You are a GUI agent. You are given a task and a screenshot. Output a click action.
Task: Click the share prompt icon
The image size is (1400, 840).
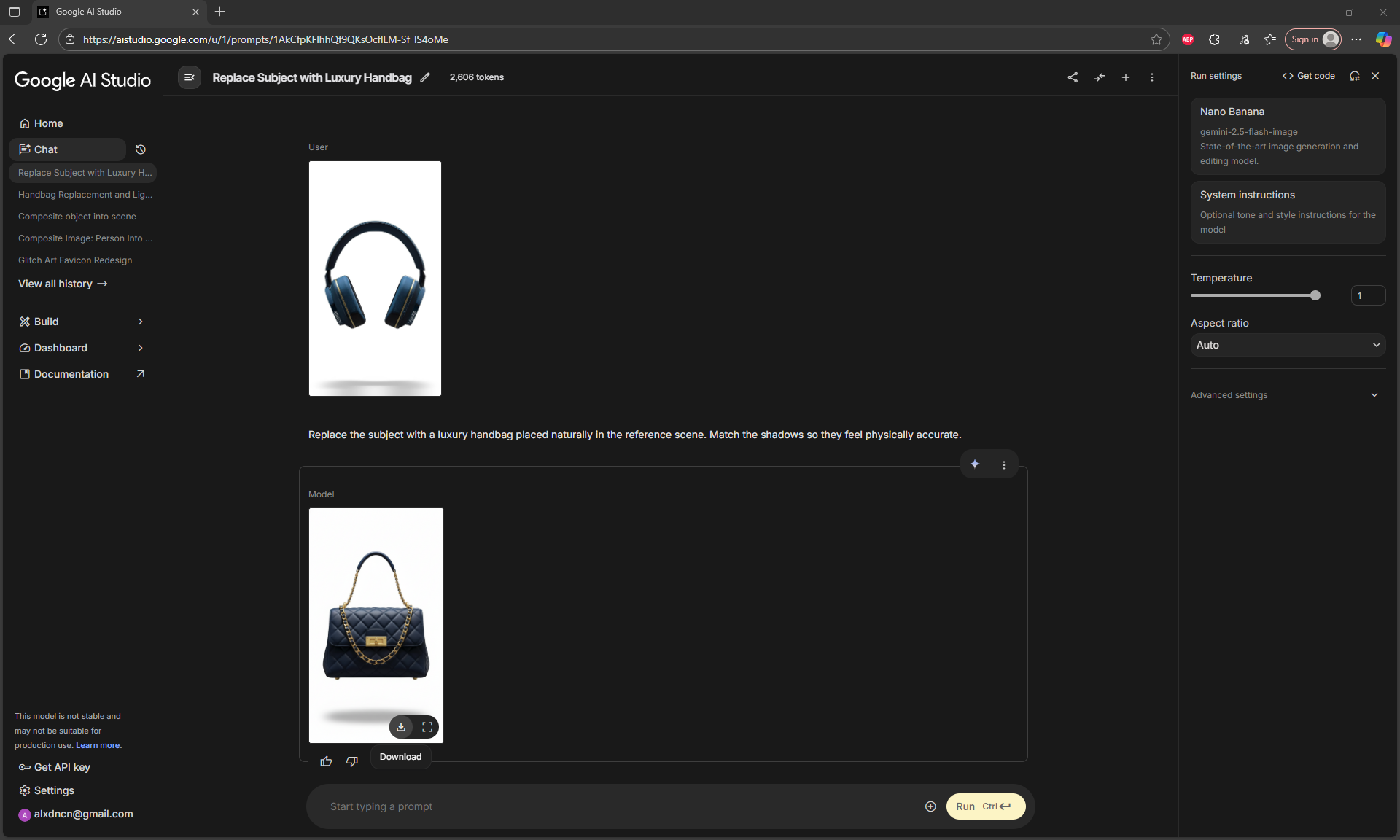coord(1073,77)
